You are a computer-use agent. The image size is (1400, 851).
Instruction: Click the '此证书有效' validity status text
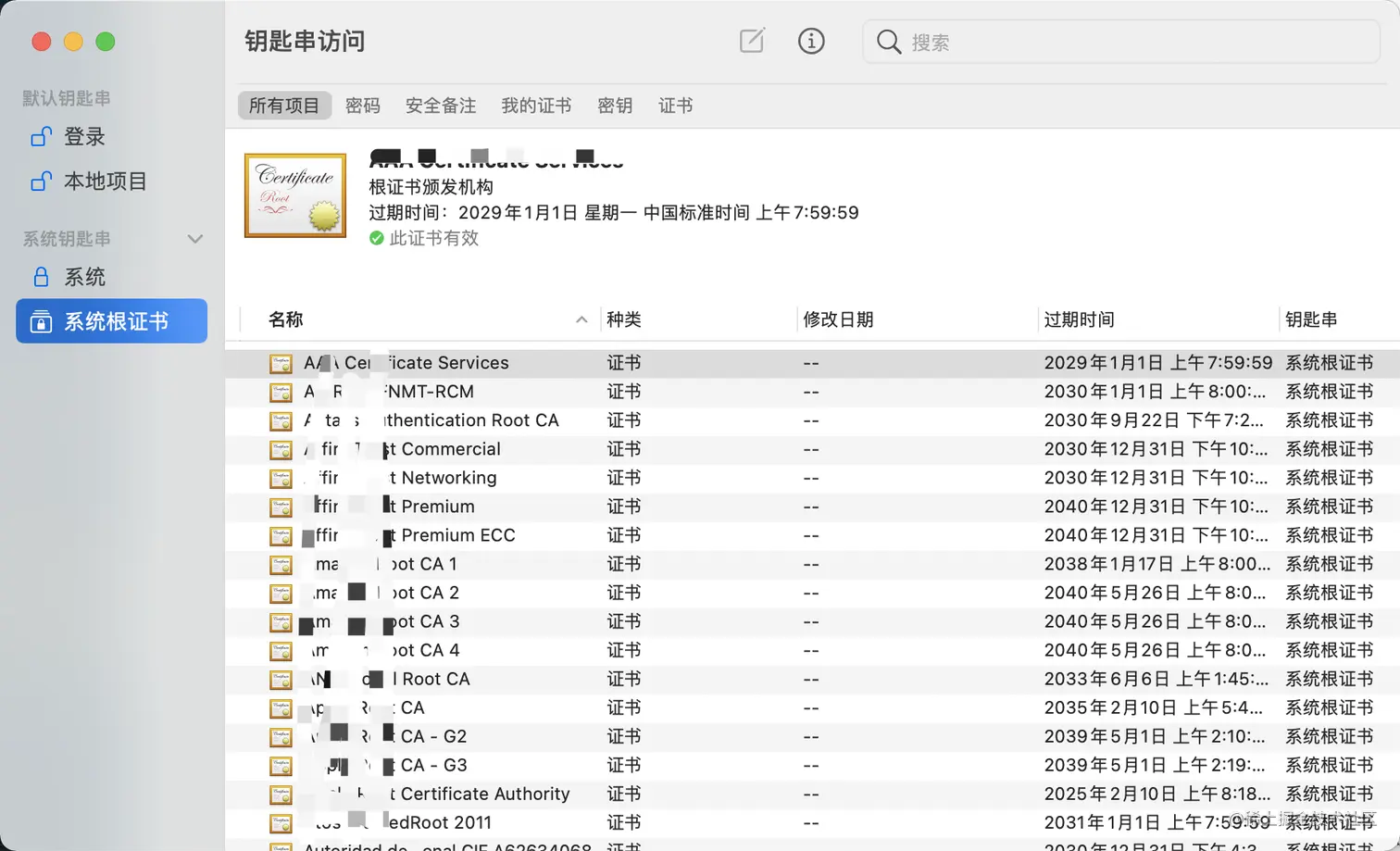[x=434, y=238]
